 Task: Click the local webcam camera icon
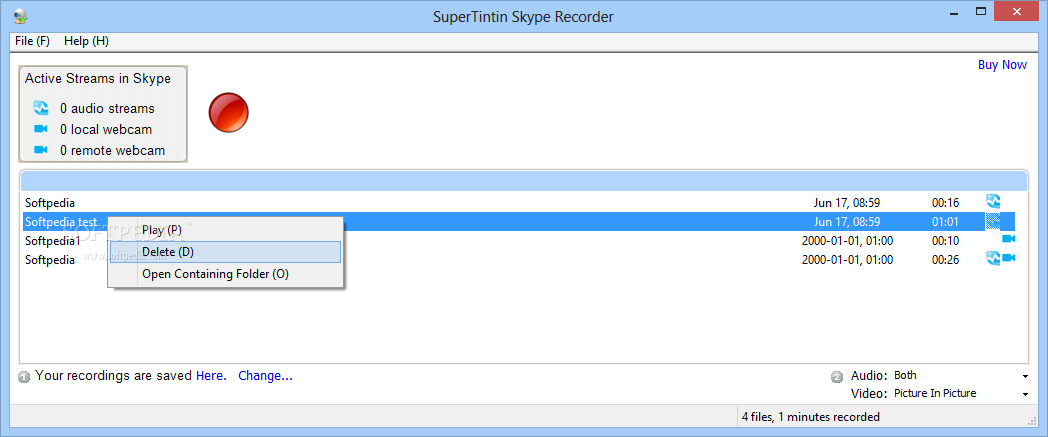click(41, 129)
